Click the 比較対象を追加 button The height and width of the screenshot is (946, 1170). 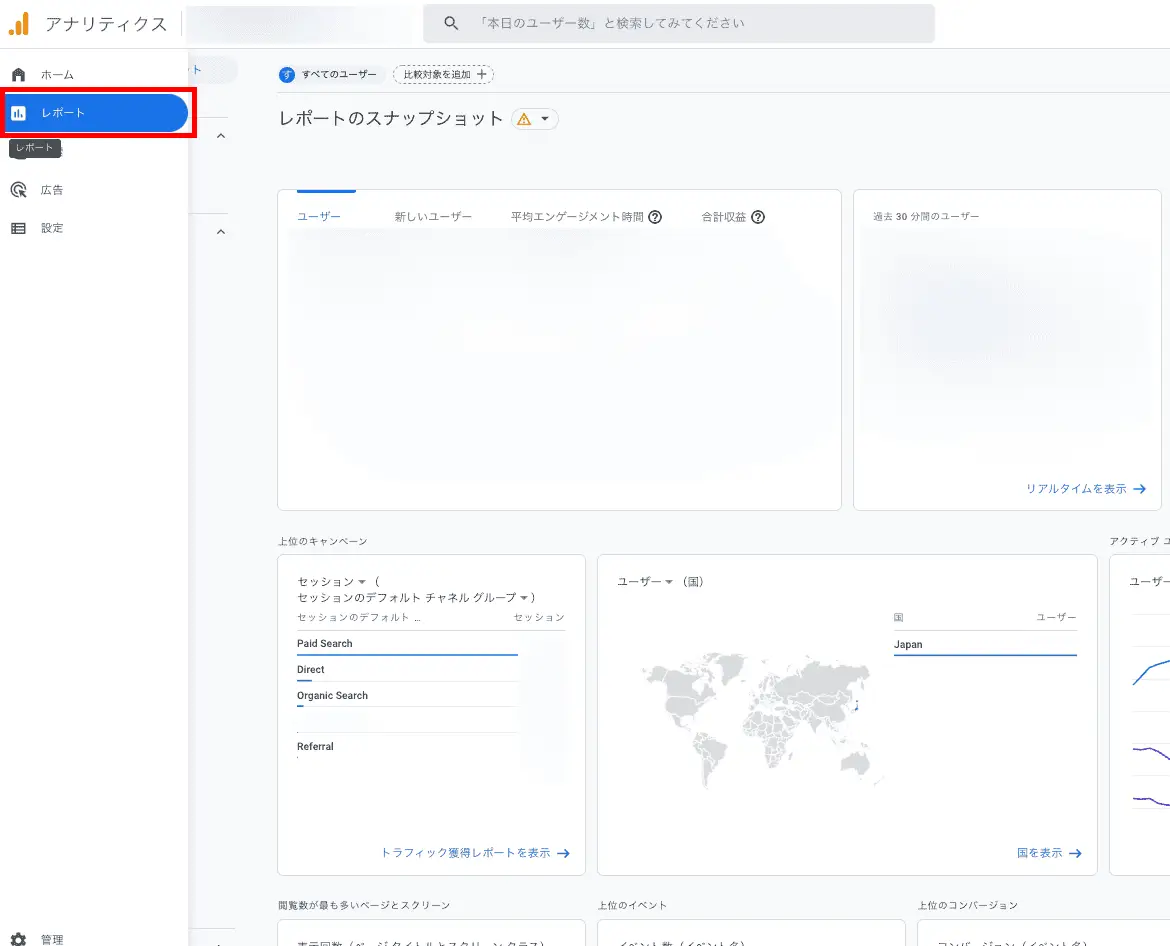tap(444, 74)
